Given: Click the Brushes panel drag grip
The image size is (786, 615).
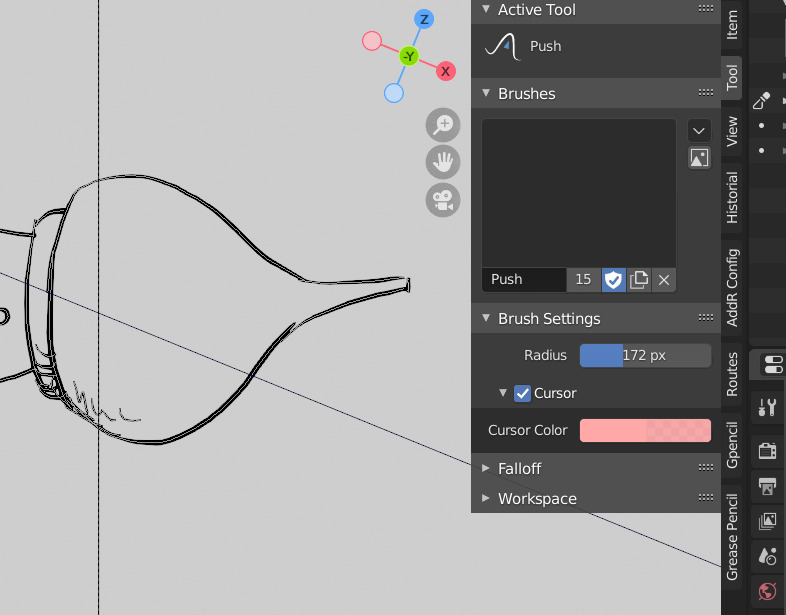Looking at the screenshot, I should point(706,92).
